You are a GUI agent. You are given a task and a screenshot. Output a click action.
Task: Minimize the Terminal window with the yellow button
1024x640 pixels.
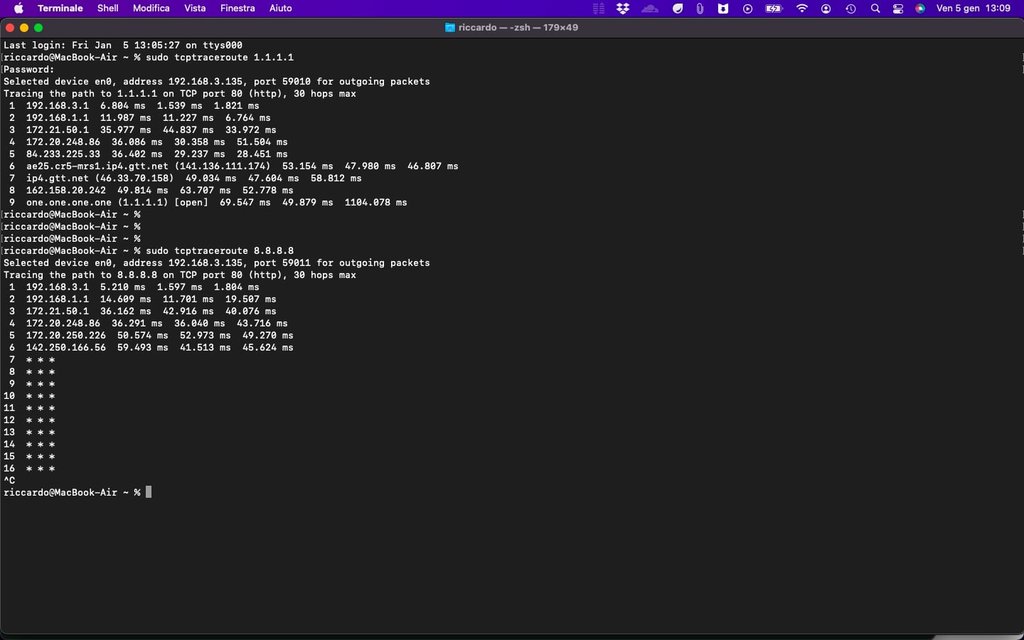[24, 27]
